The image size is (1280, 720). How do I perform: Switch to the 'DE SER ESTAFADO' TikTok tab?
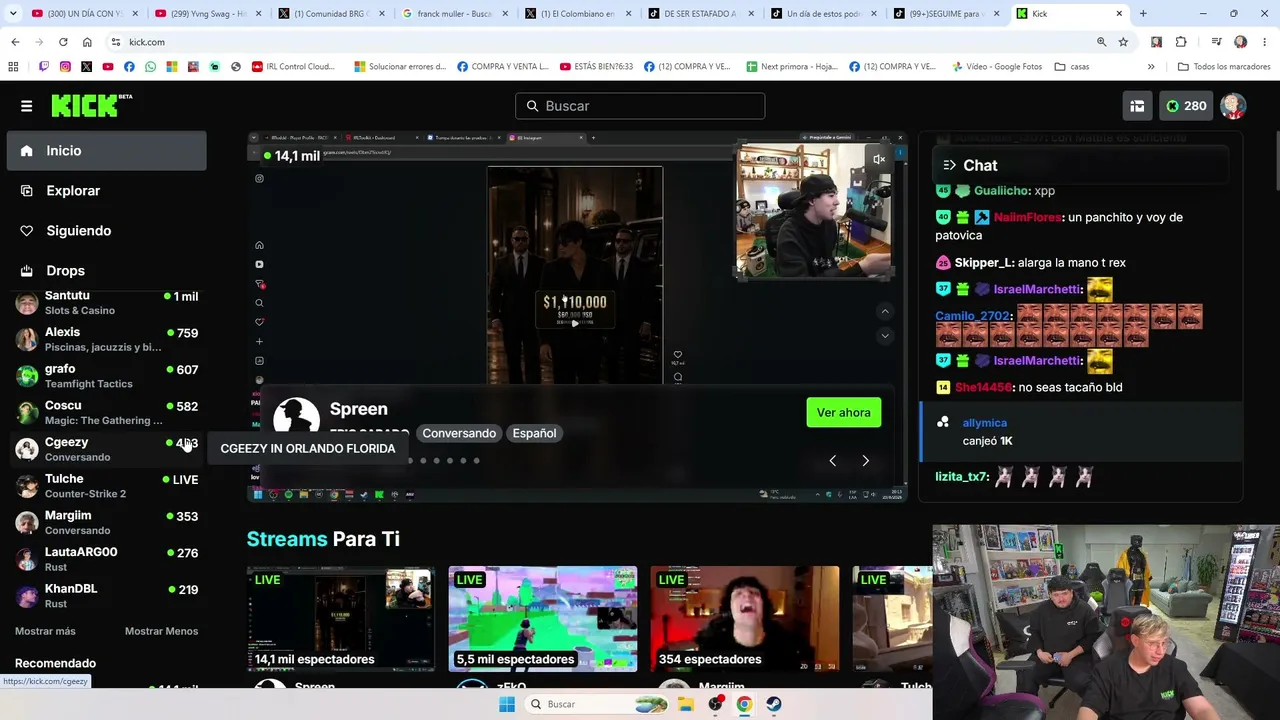700,14
